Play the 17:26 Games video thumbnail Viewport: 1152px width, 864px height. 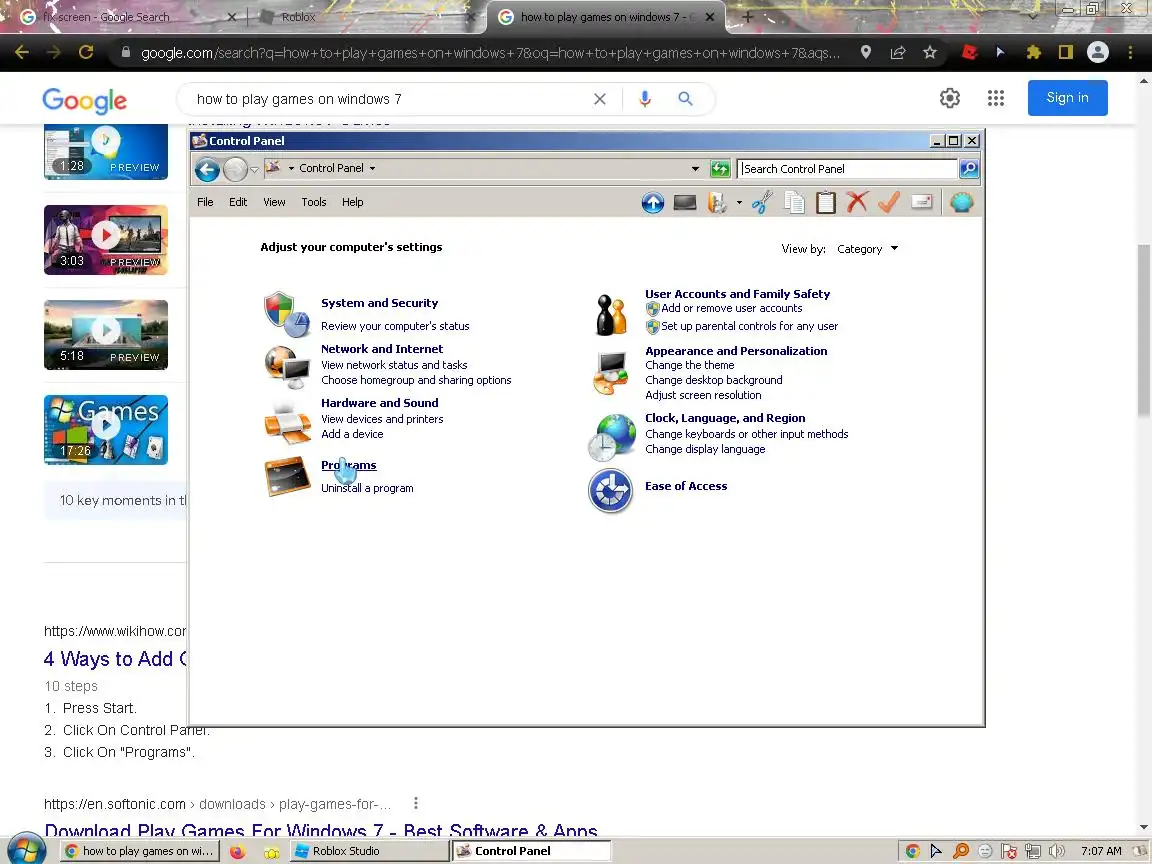pyautogui.click(x=106, y=430)
